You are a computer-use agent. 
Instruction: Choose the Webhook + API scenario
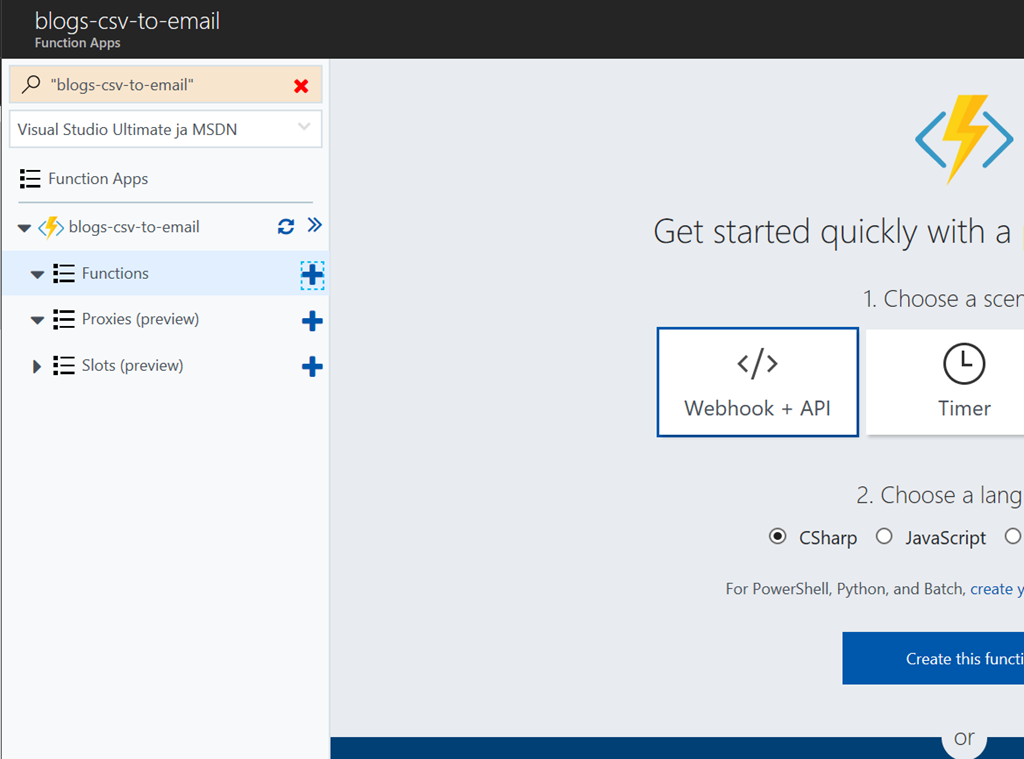pyautogui.click(x=757, y=382)
